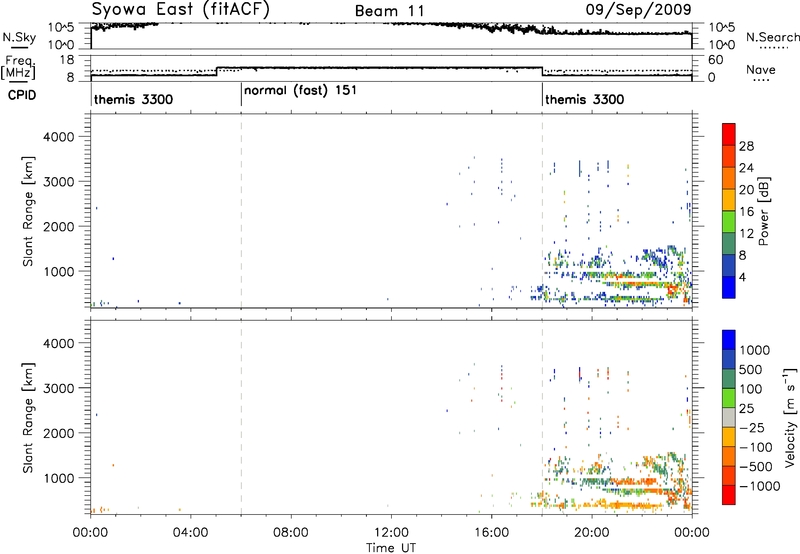Click the "themis 3300" label starting at 00:00
The width and height of the screenshot is (800, 554).
pos(133,99)
